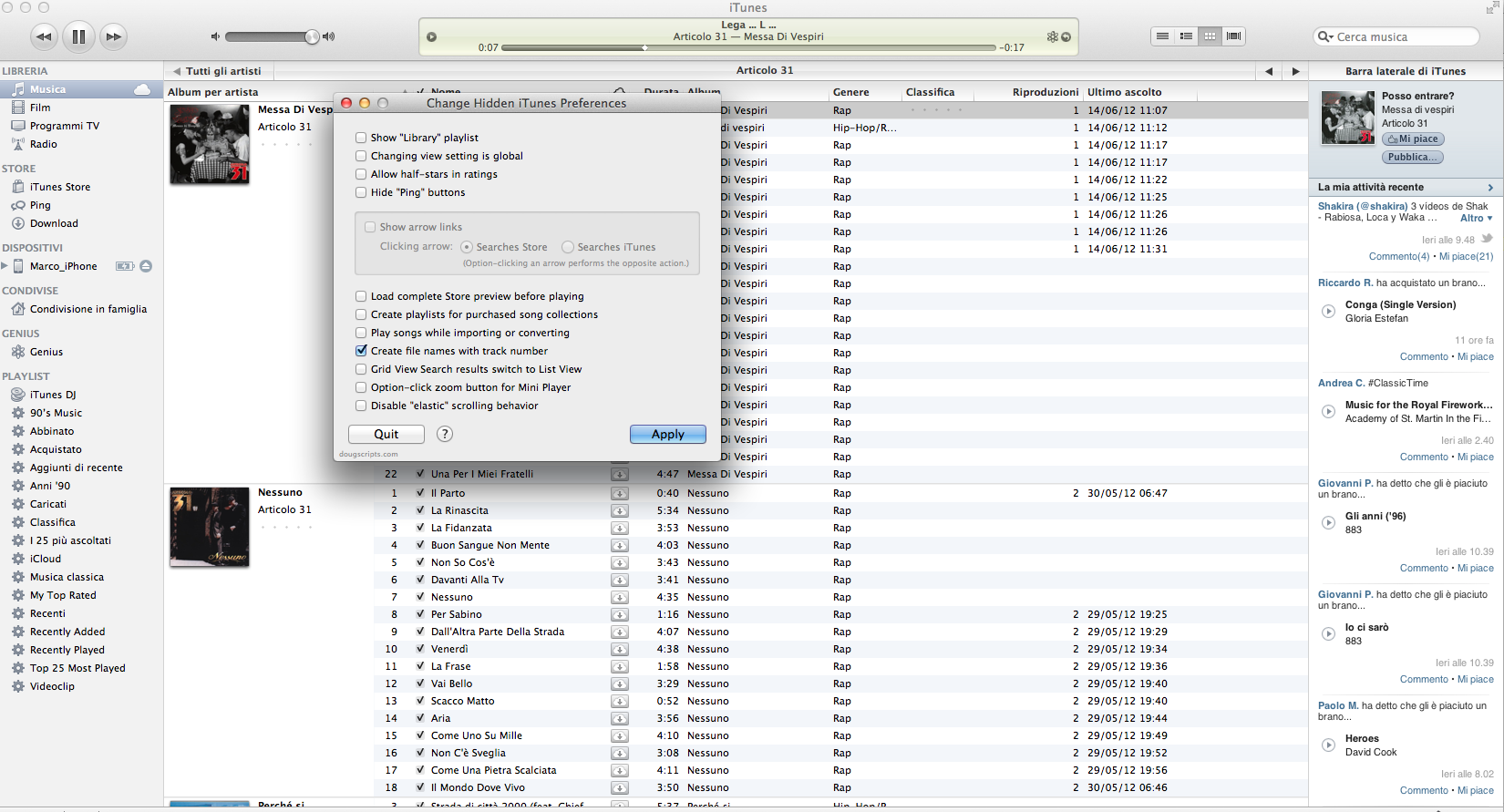Select the Top 25 Most Played playlist
This screenshot has width=1504, height=812.
(77, 668)
